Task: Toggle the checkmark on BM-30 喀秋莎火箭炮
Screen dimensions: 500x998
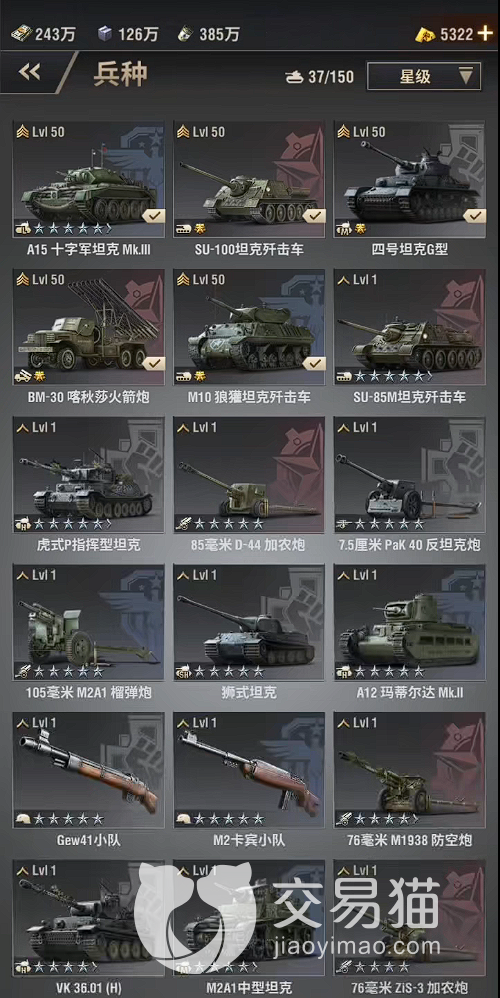Action: pos(152,364)
